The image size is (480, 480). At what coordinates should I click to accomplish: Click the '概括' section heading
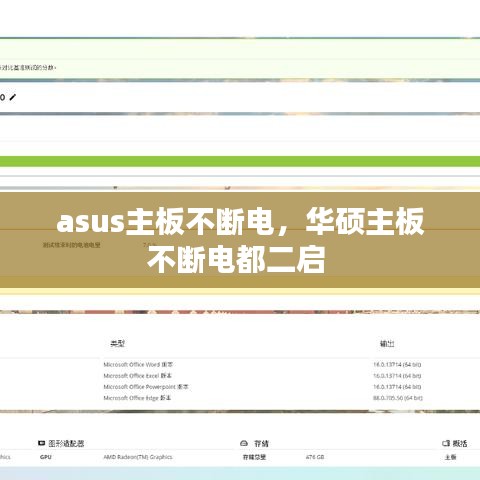point(460,443)
